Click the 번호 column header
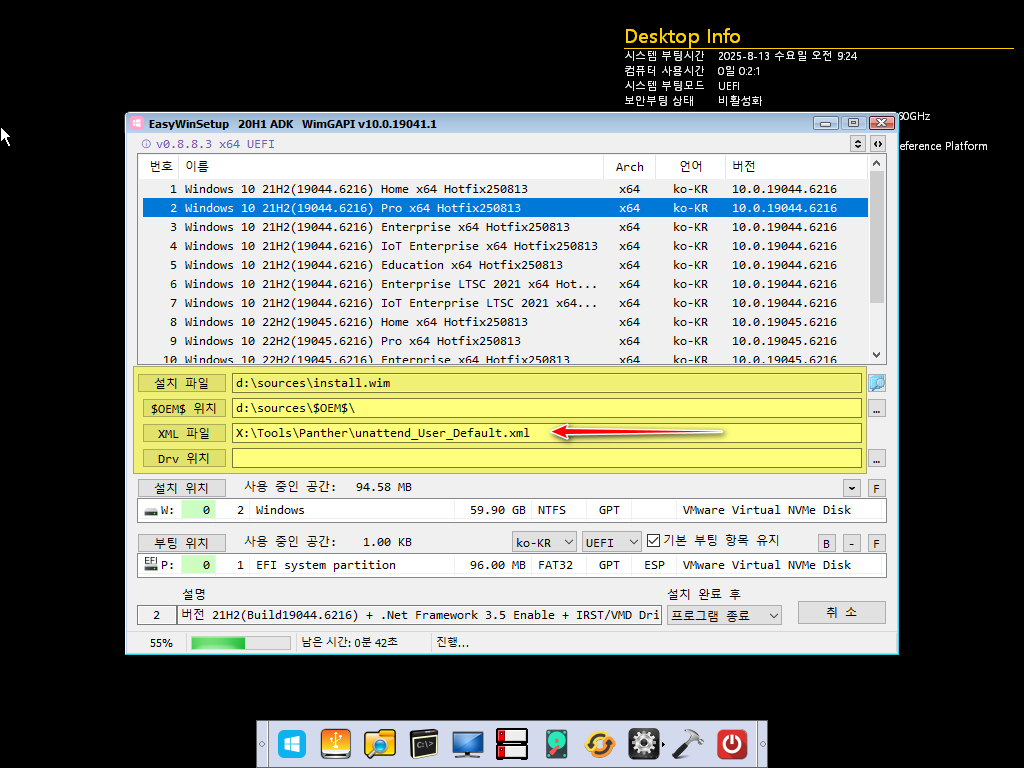The height and width of the screenshot is (768, 1024). click(161, 167)
